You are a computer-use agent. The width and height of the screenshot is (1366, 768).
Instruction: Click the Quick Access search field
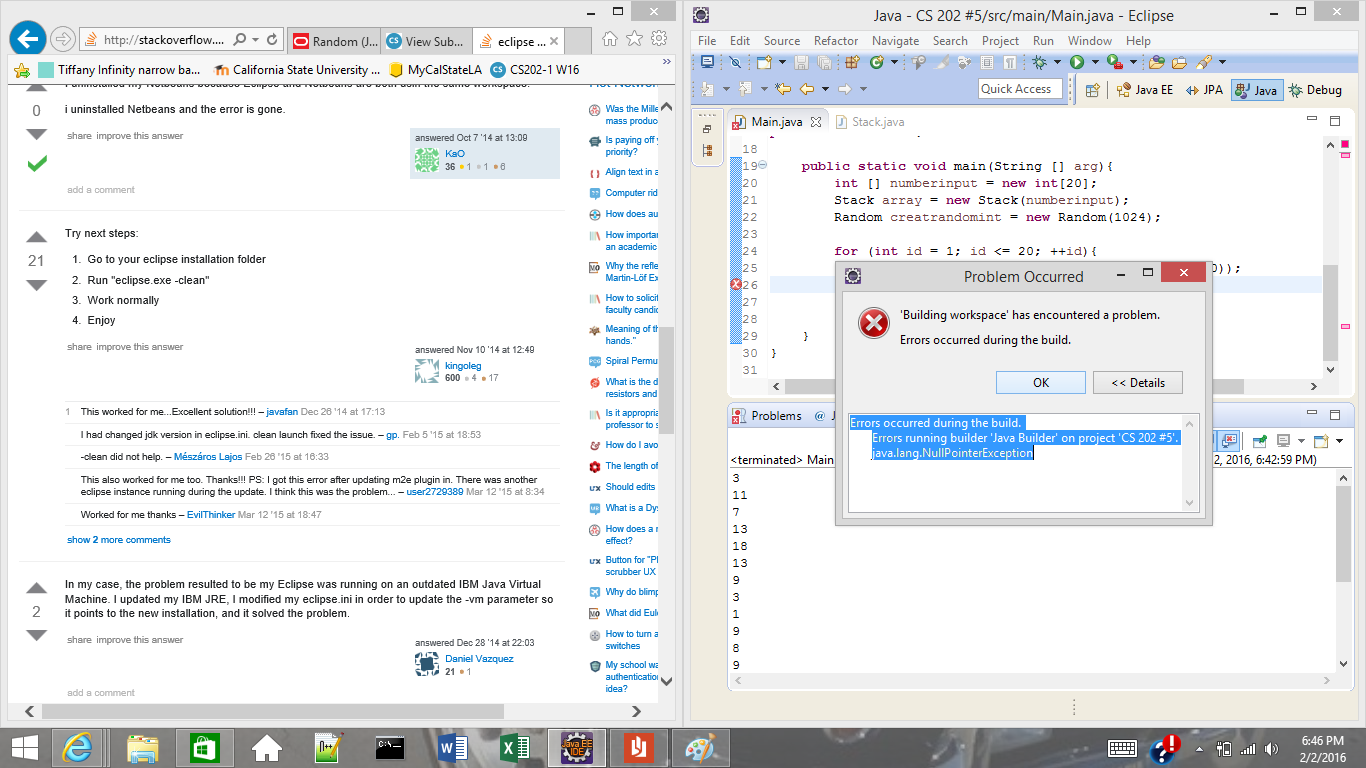click(x=1021, y=89)
